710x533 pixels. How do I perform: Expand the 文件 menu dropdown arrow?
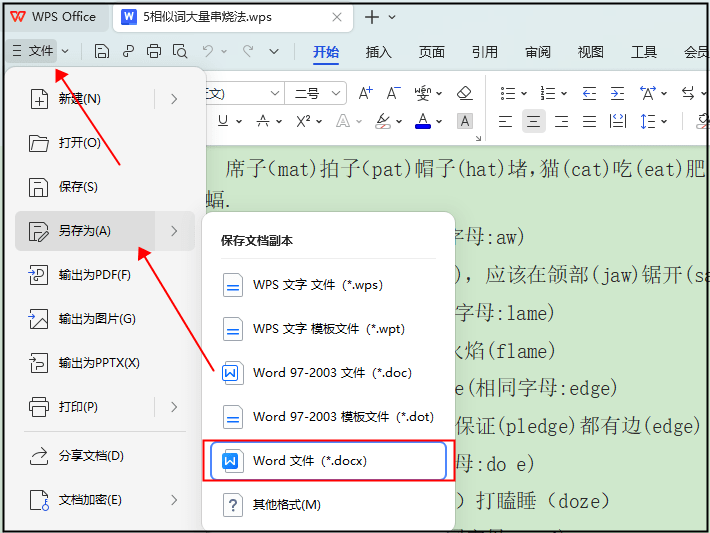[65, 51]
